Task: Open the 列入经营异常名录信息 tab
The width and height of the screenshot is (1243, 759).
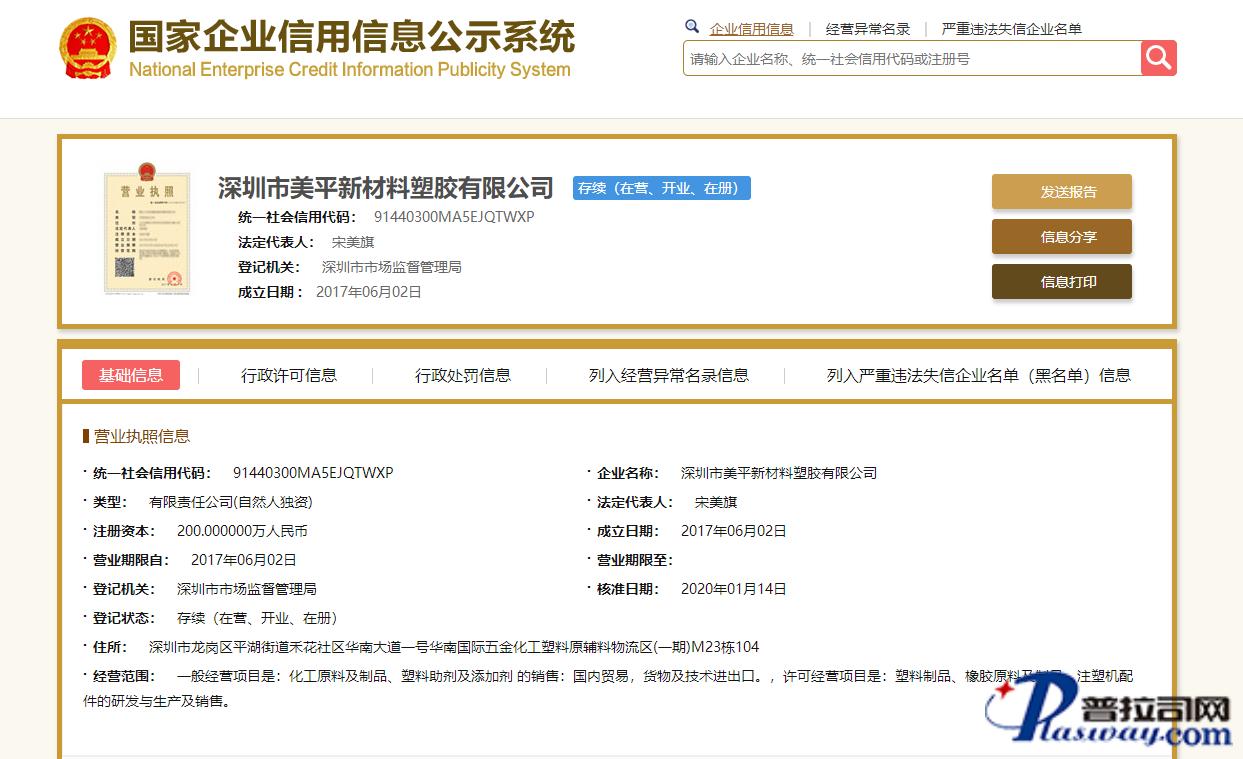Action: pyautogui.click(x=668, y=375)
